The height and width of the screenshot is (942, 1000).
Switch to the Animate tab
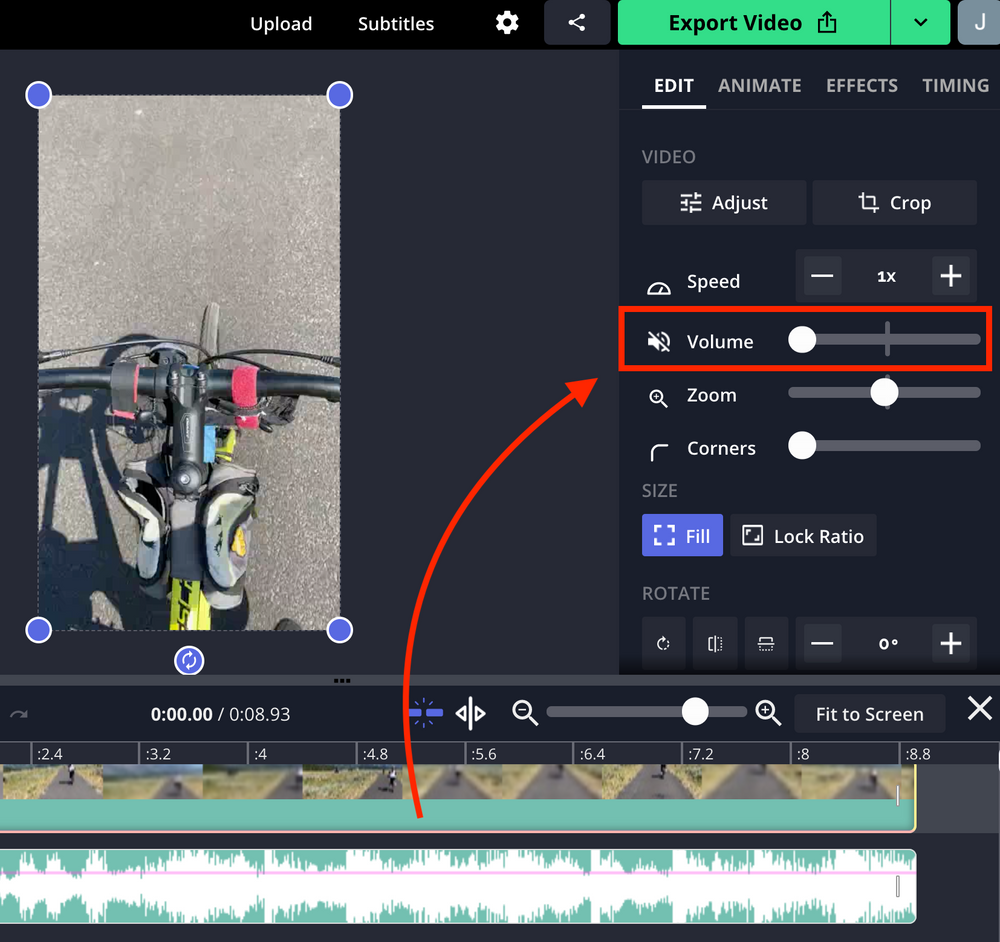click(759, 86)
